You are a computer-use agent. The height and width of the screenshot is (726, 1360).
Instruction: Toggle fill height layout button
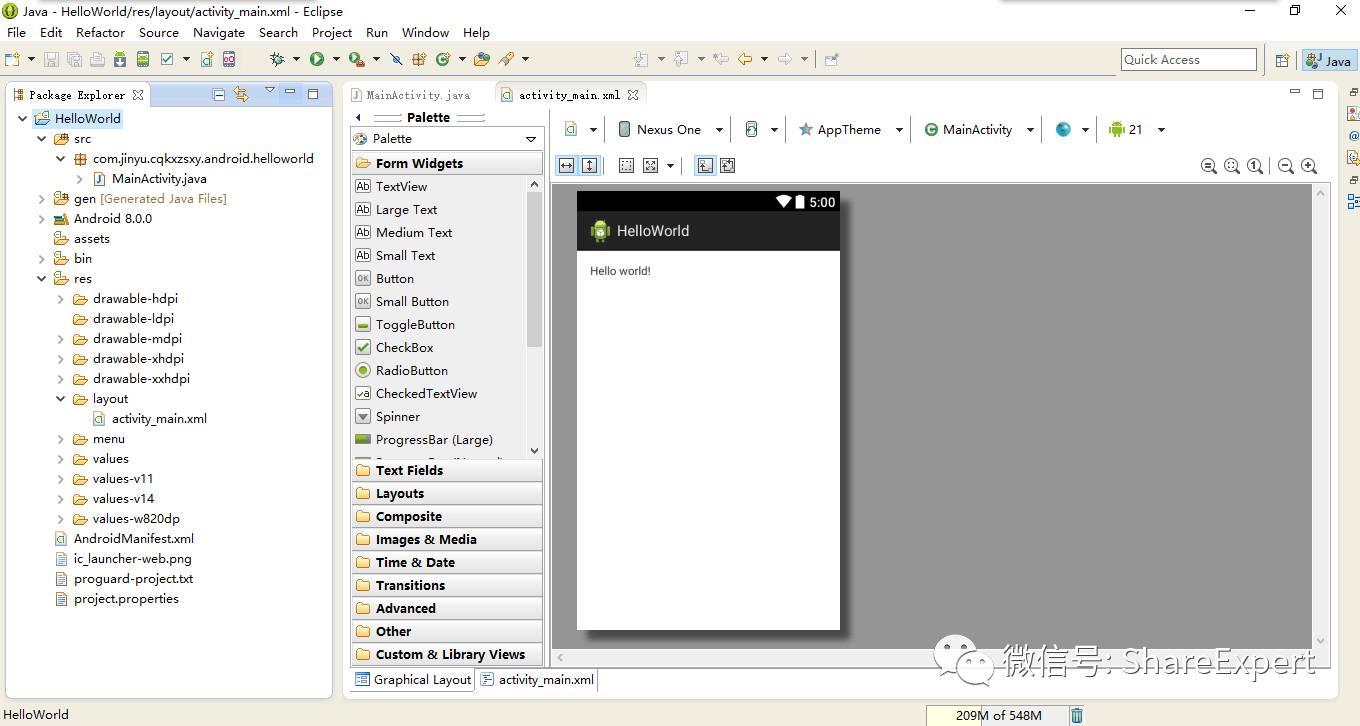coord(589,166)
